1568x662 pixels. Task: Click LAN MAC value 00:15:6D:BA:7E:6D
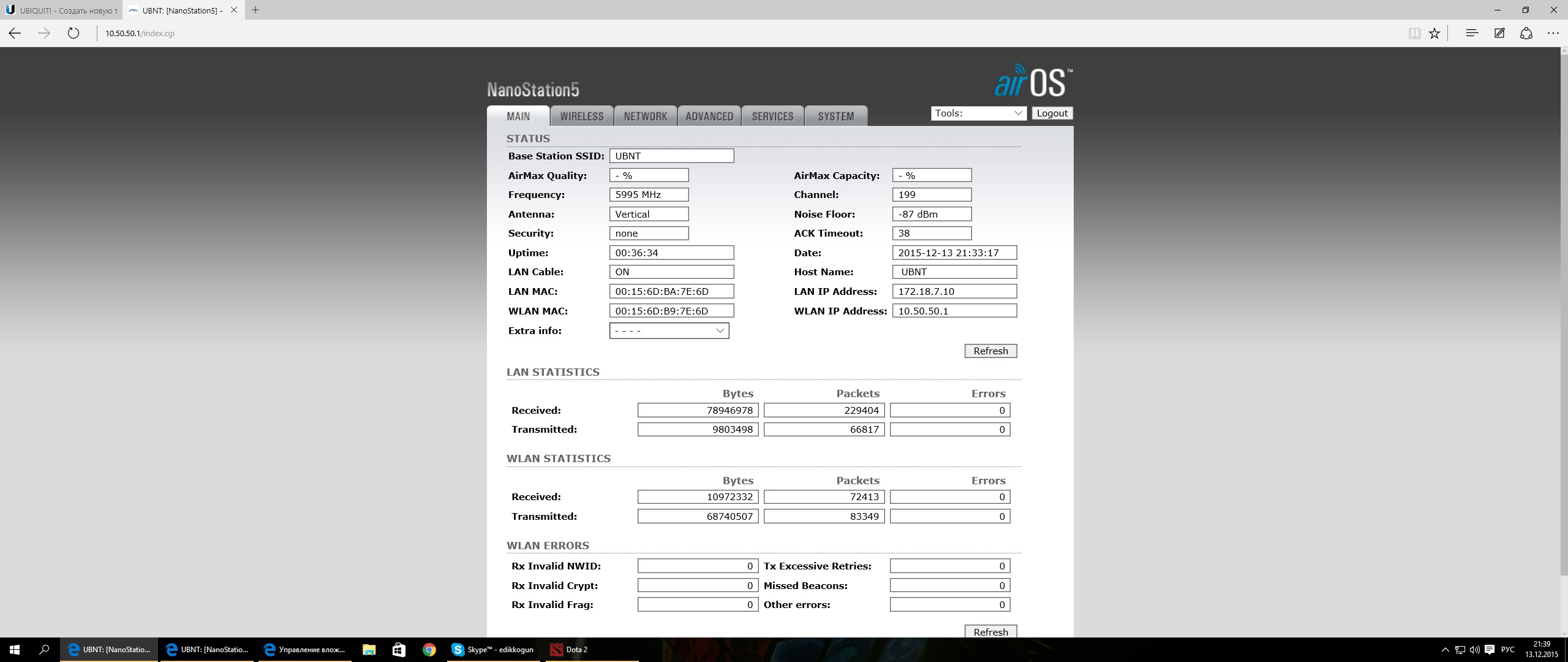tap(672, 291)
